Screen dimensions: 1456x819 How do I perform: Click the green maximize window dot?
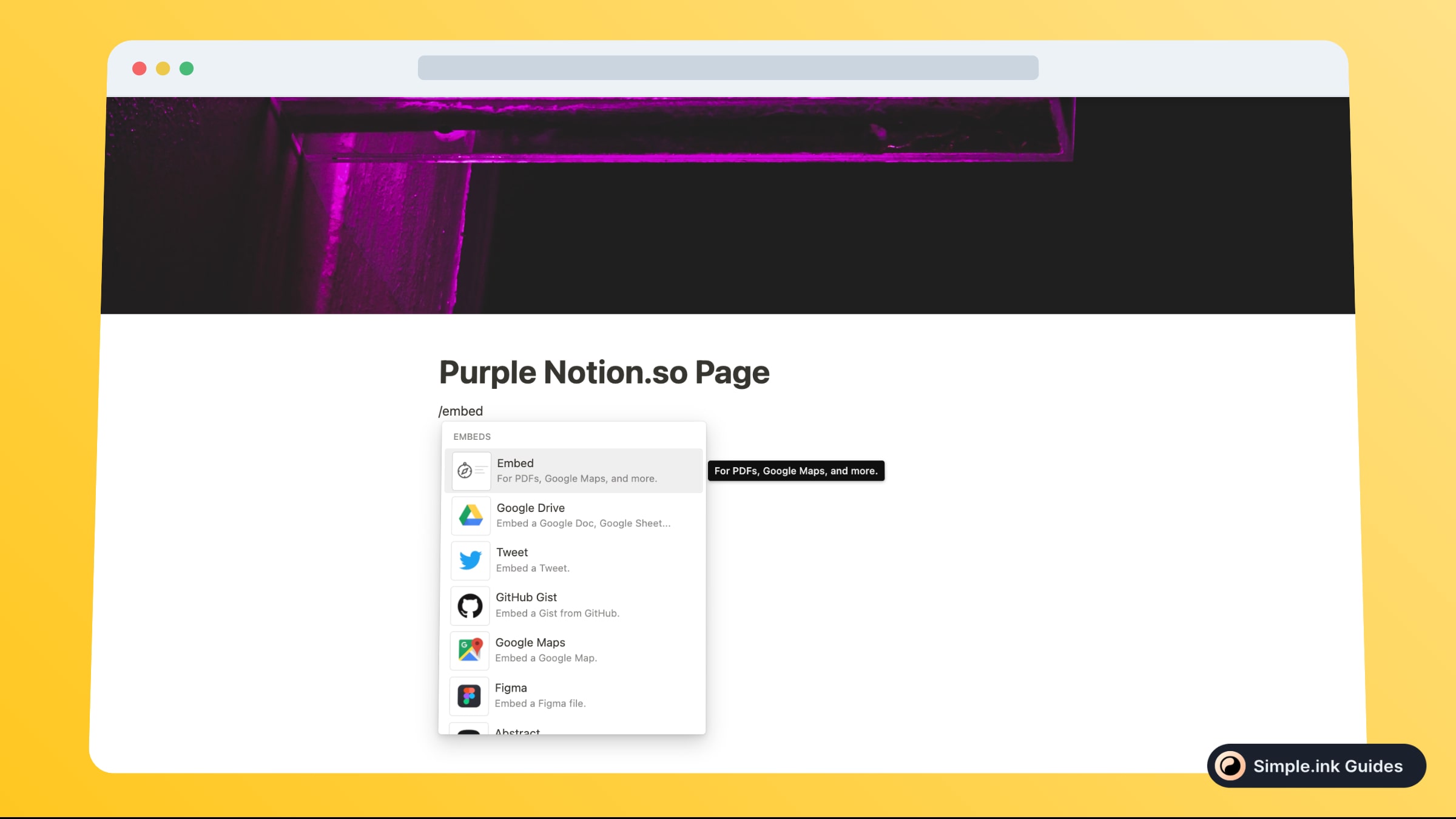pos(186,69)
